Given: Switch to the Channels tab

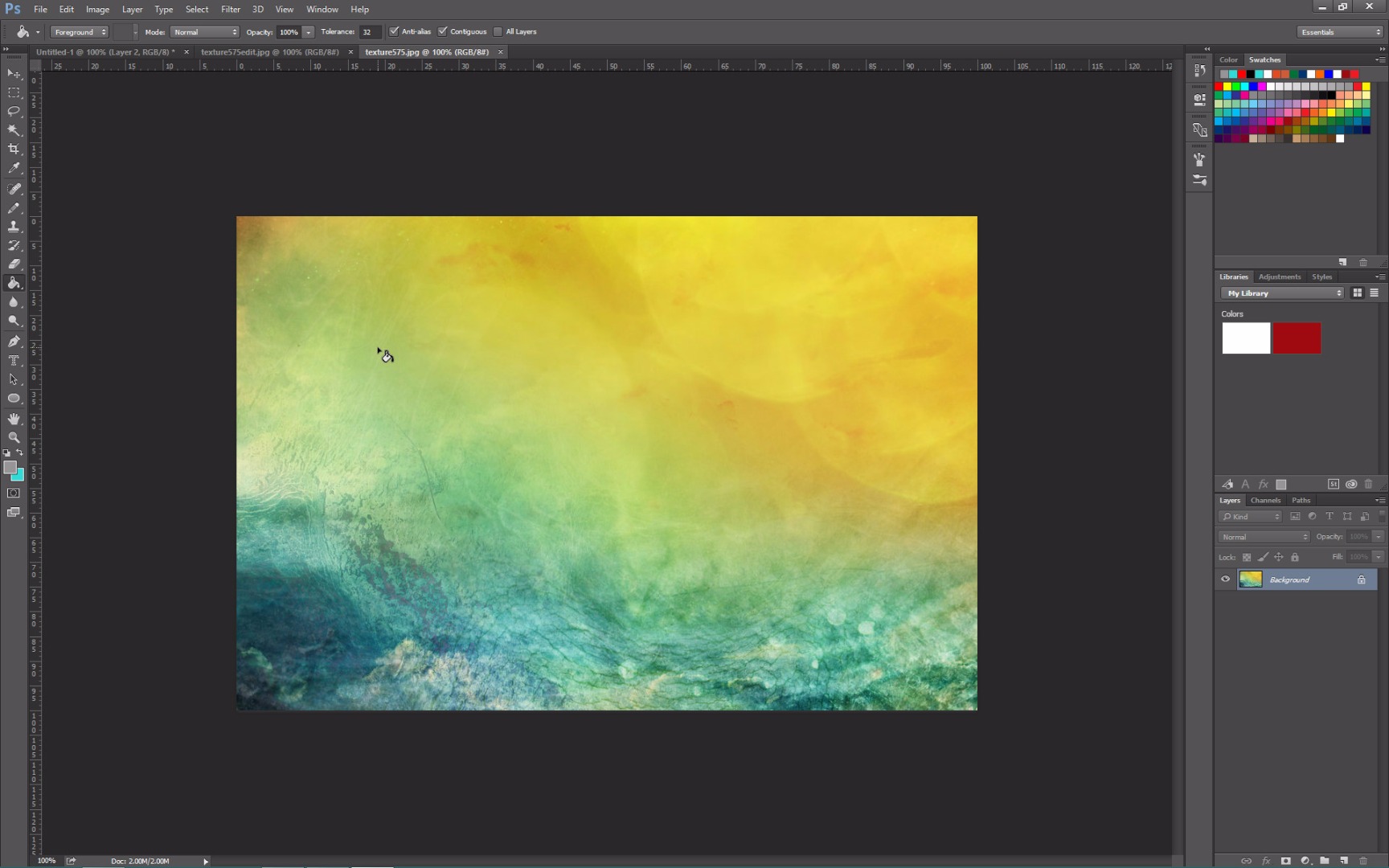Looking at the screenshot, I should [x=1265, y=500].
